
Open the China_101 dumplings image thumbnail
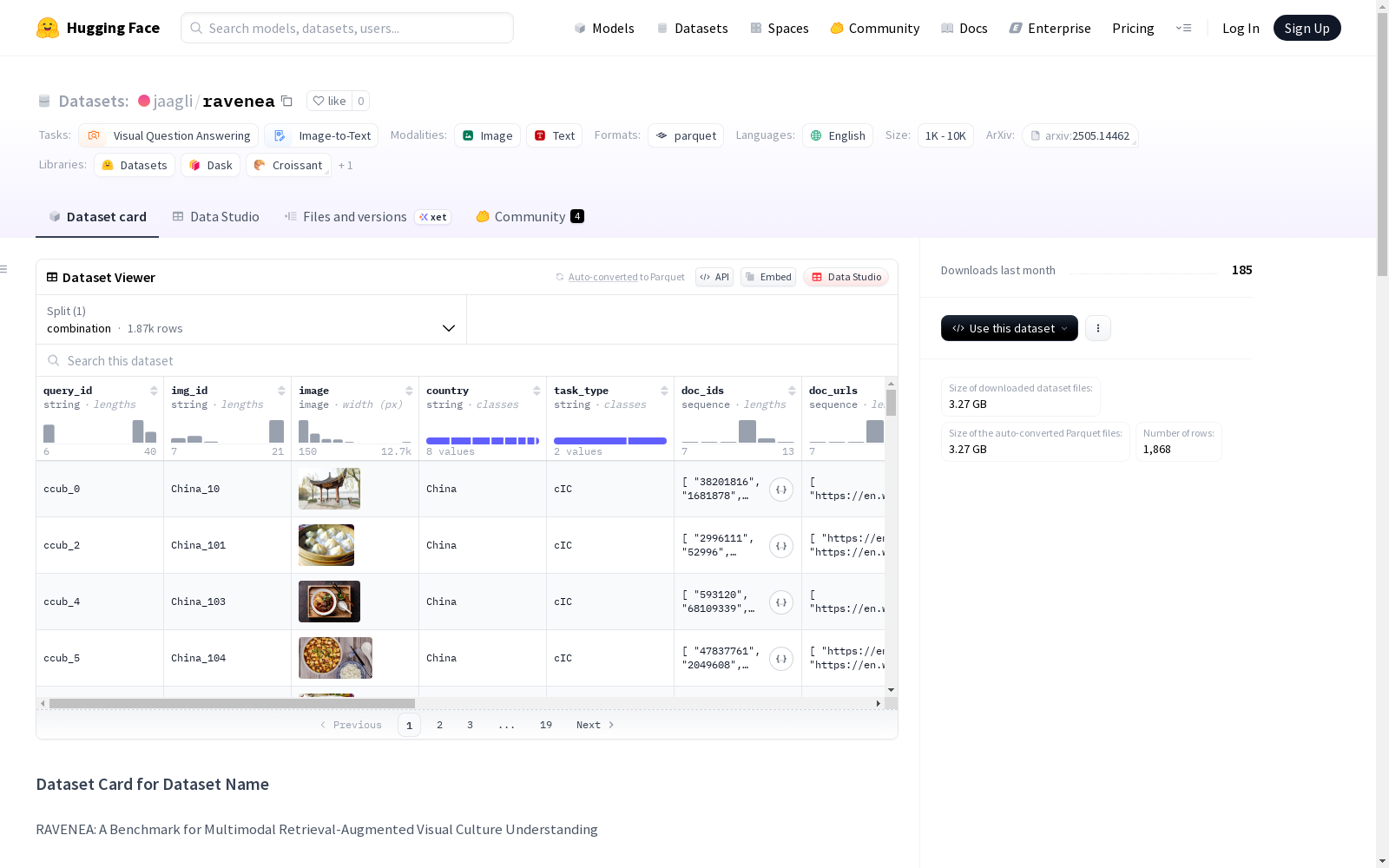tap(326, 545)
